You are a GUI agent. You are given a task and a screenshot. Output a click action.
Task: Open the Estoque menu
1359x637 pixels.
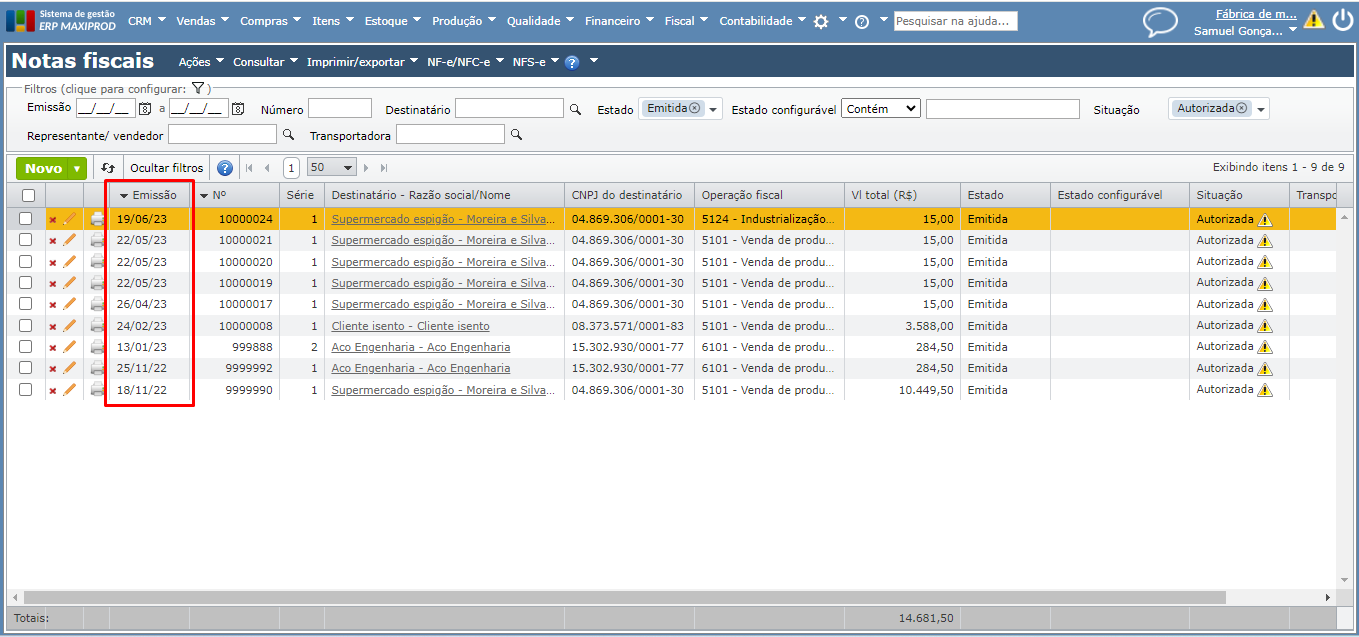(393, 21)
